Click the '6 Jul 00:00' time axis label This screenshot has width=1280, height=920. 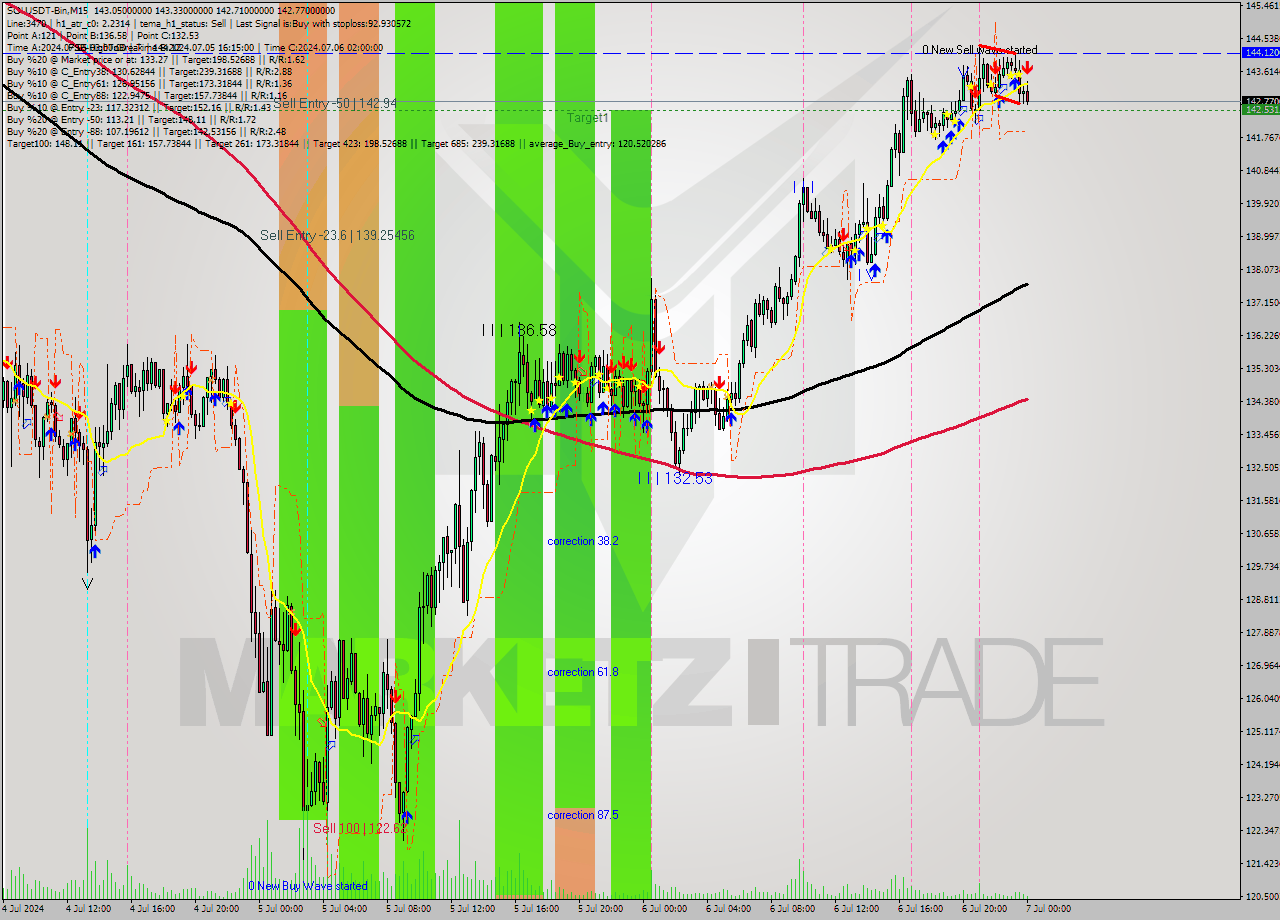tap(664, 909)
